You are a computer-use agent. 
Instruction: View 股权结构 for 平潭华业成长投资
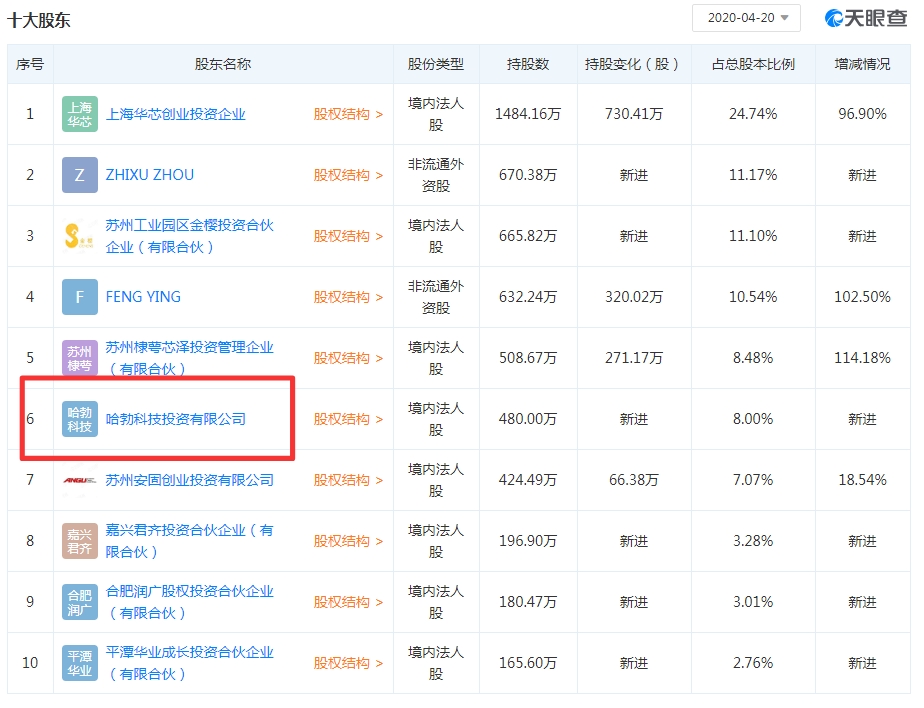pyautogui.click(x=348, y=663)
